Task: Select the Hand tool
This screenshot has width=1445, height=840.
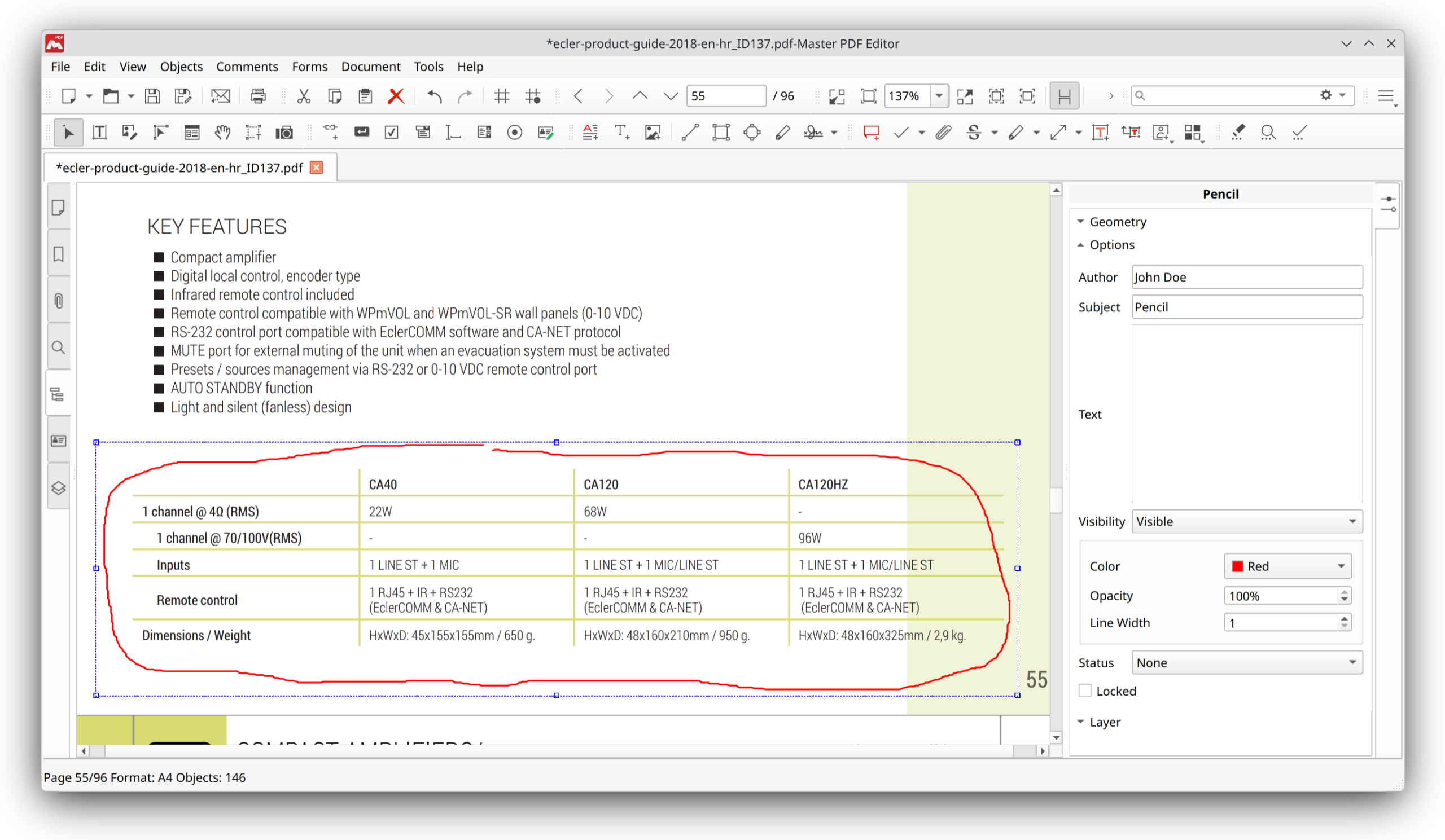Action: pyautogui.click(x=222, y=133)
